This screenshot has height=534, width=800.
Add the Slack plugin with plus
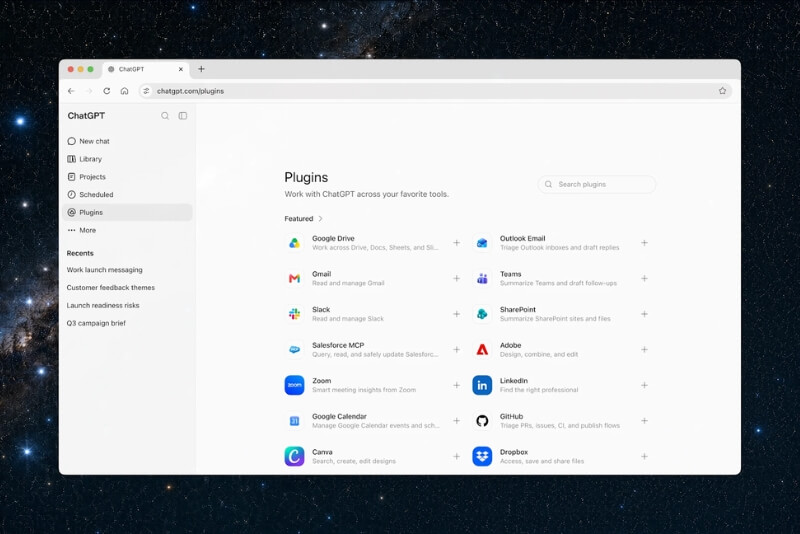coord(457,314)
